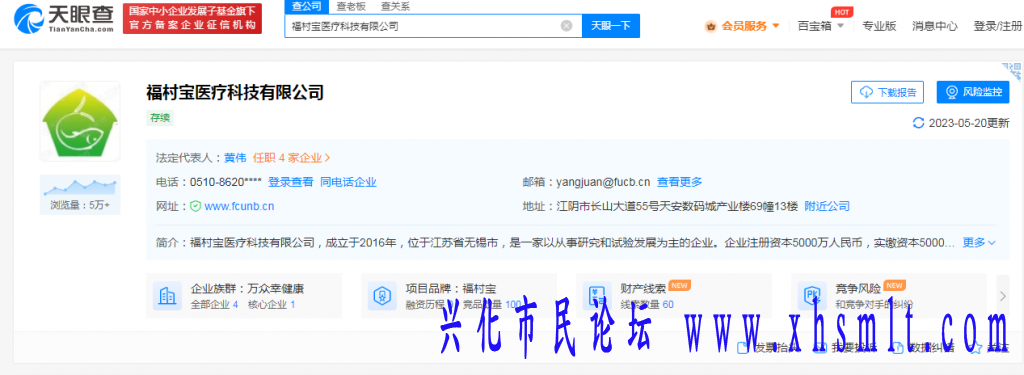This screenshot has width=1024, height=375.
Task: Click the 数据纠错 document icon
Action: click(x=897, y=348)
